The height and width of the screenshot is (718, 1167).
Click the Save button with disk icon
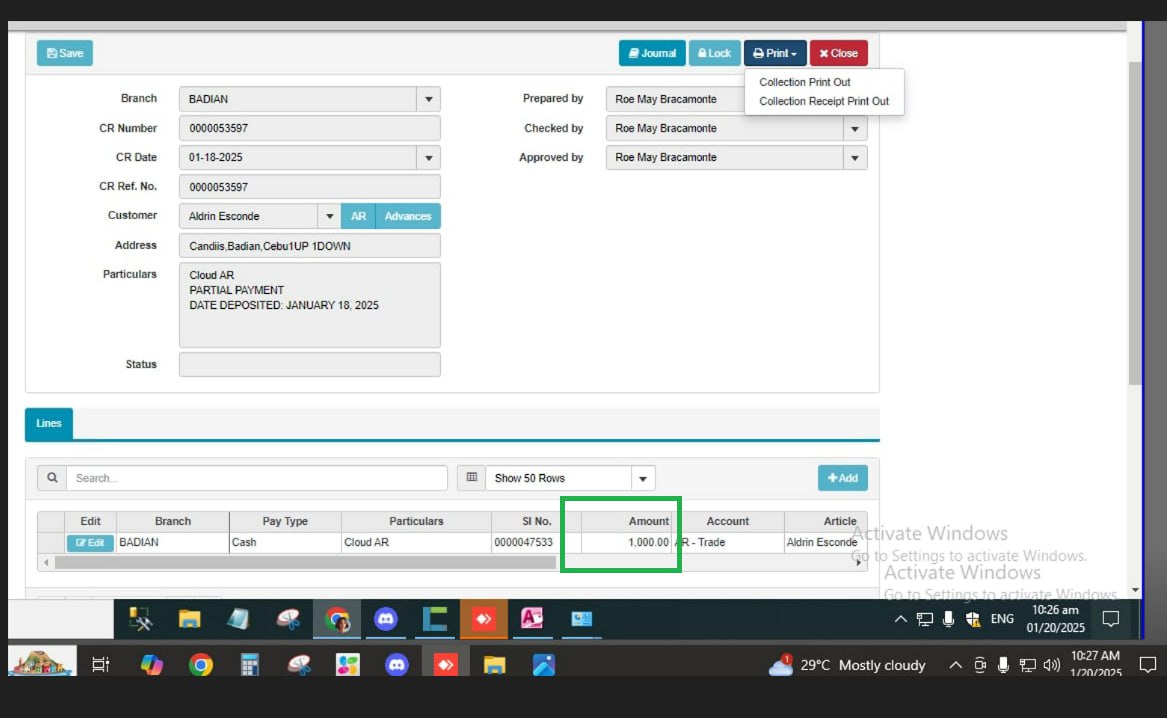click(65, 53)
